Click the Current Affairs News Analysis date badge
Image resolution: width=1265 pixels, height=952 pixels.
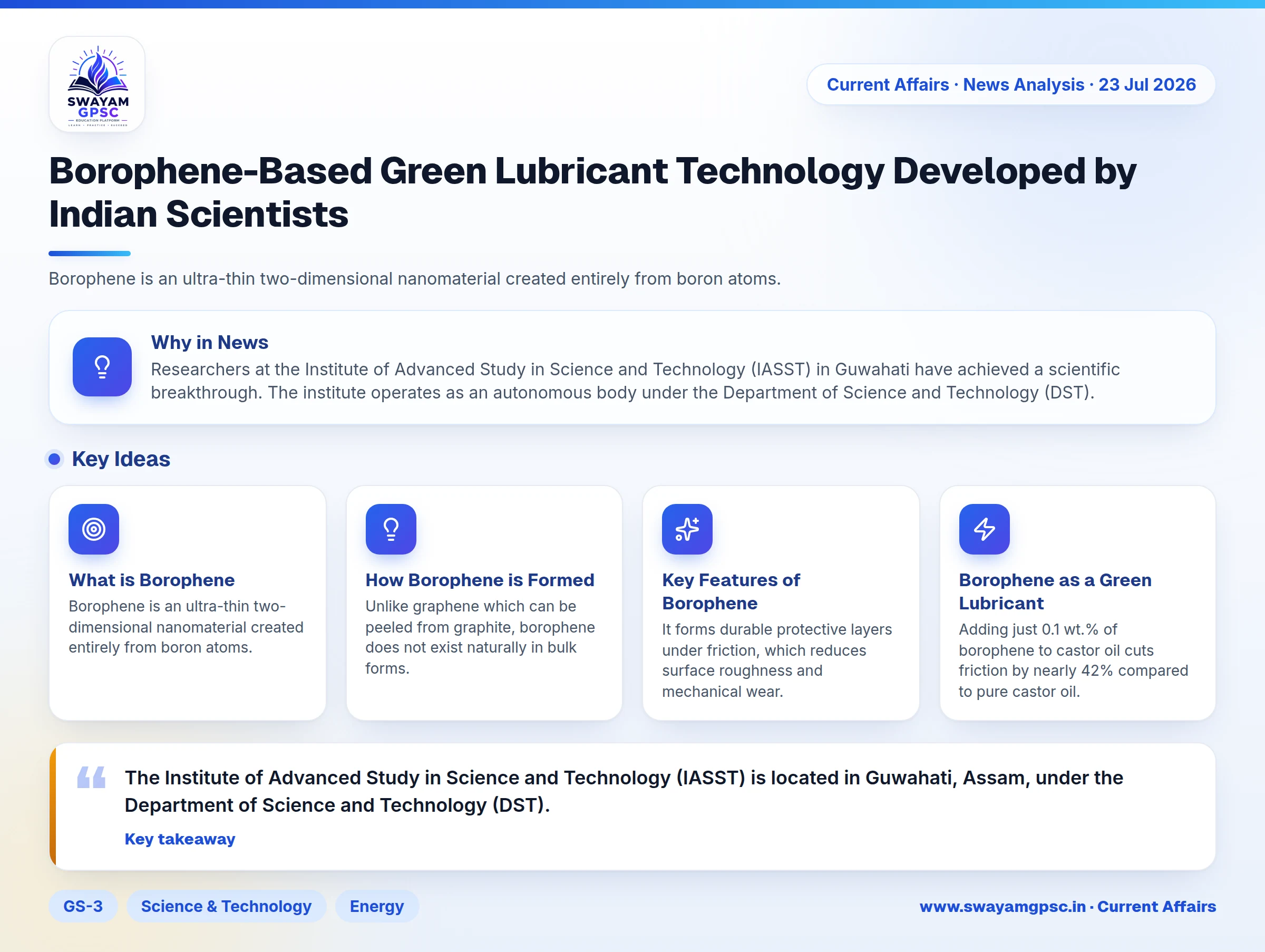(x=1011, y=85)
